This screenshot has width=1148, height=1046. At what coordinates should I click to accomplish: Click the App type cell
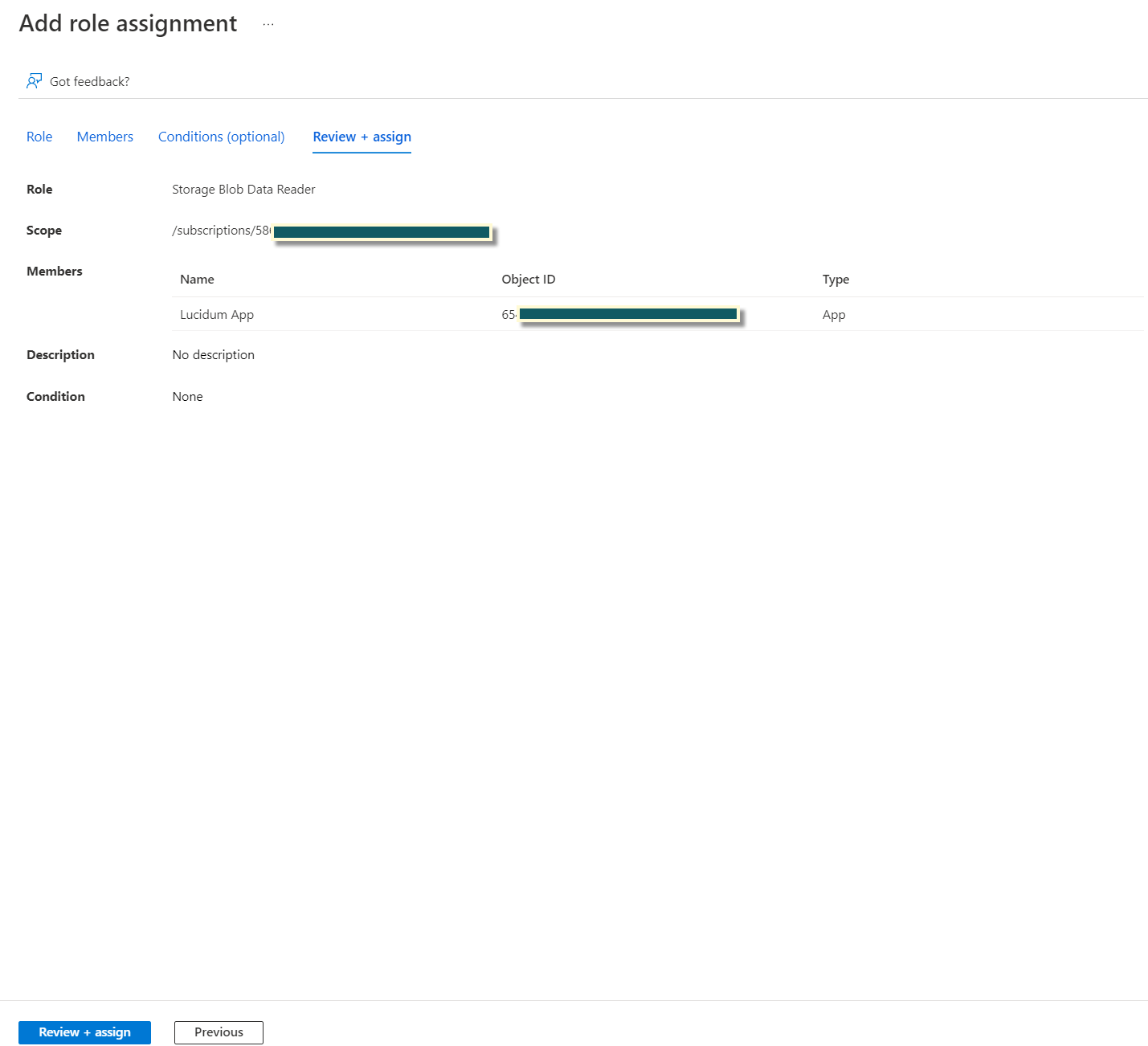coord(834,315)
